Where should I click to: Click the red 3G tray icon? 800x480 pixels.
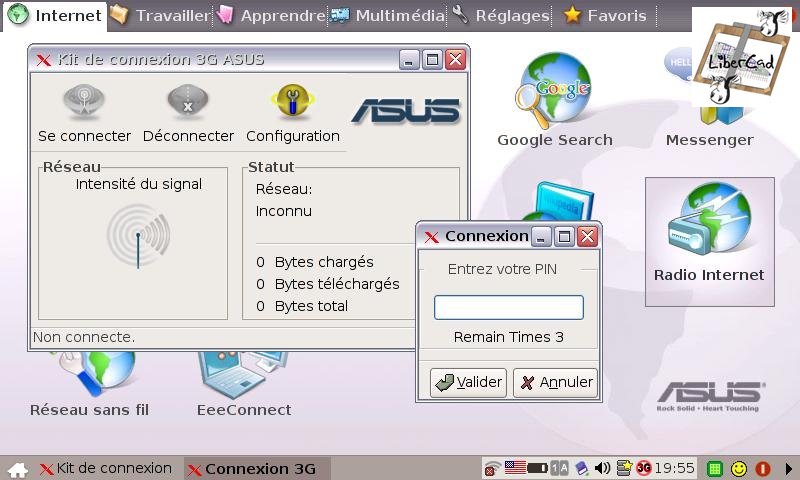(x=644, y=468)
